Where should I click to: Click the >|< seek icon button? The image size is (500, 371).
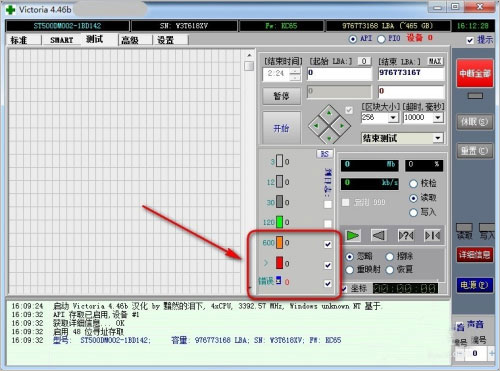click(x=432, y=235)
